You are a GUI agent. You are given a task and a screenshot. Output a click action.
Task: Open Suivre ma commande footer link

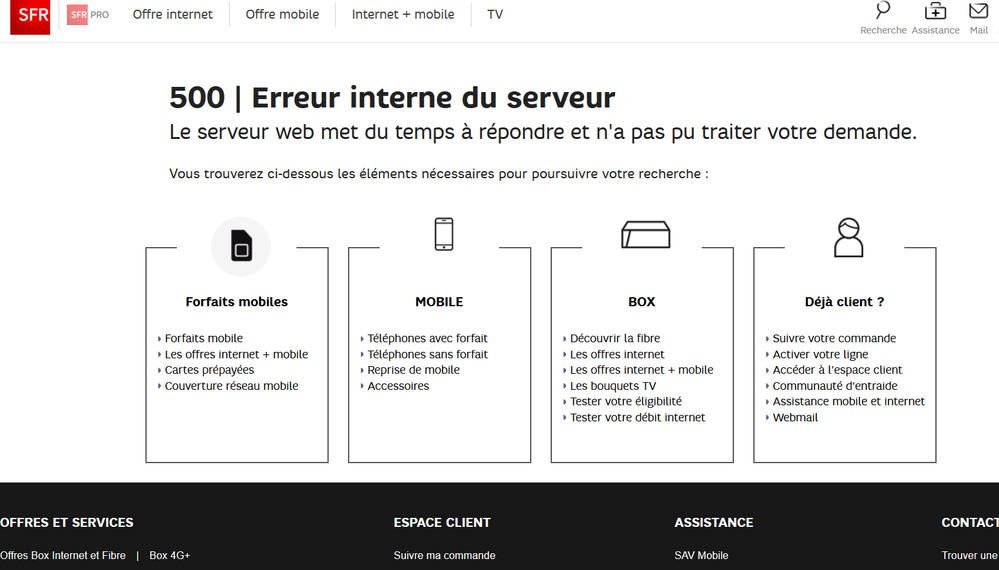pos(444,555)
